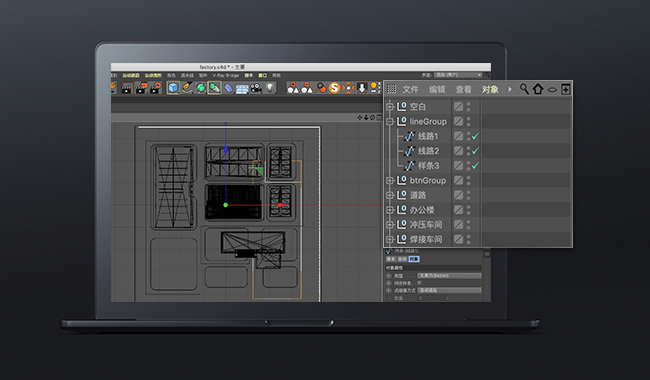Click the Render View clapperboard icon
This screenshot has width=650, height=380.
tap(127, 88)
